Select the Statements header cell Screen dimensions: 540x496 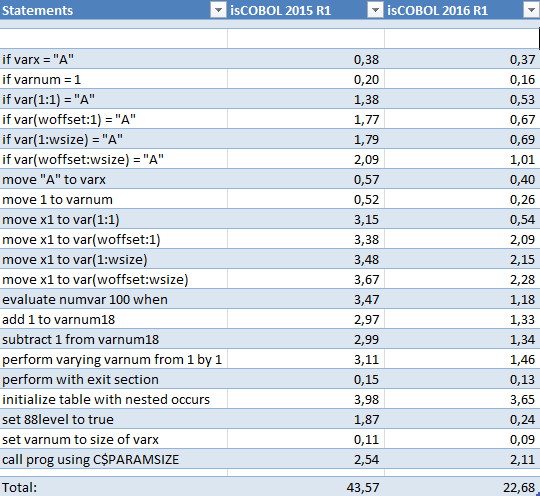(114, 10)
